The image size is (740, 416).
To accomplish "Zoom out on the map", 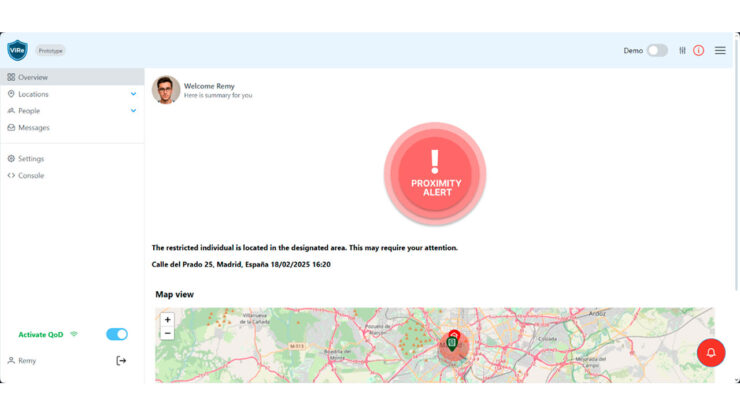I will 167,333.
